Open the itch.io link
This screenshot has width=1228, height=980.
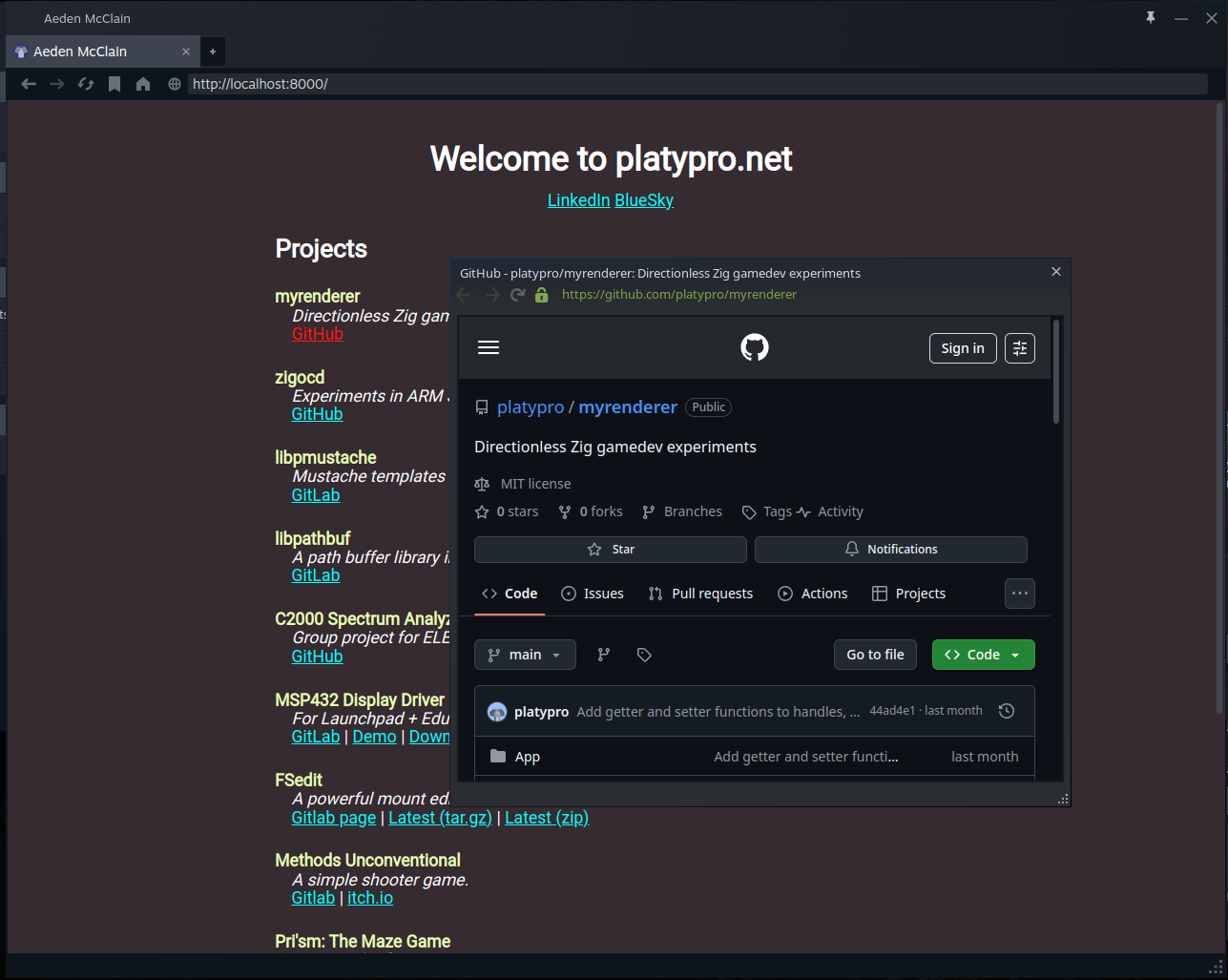[370, 898]
